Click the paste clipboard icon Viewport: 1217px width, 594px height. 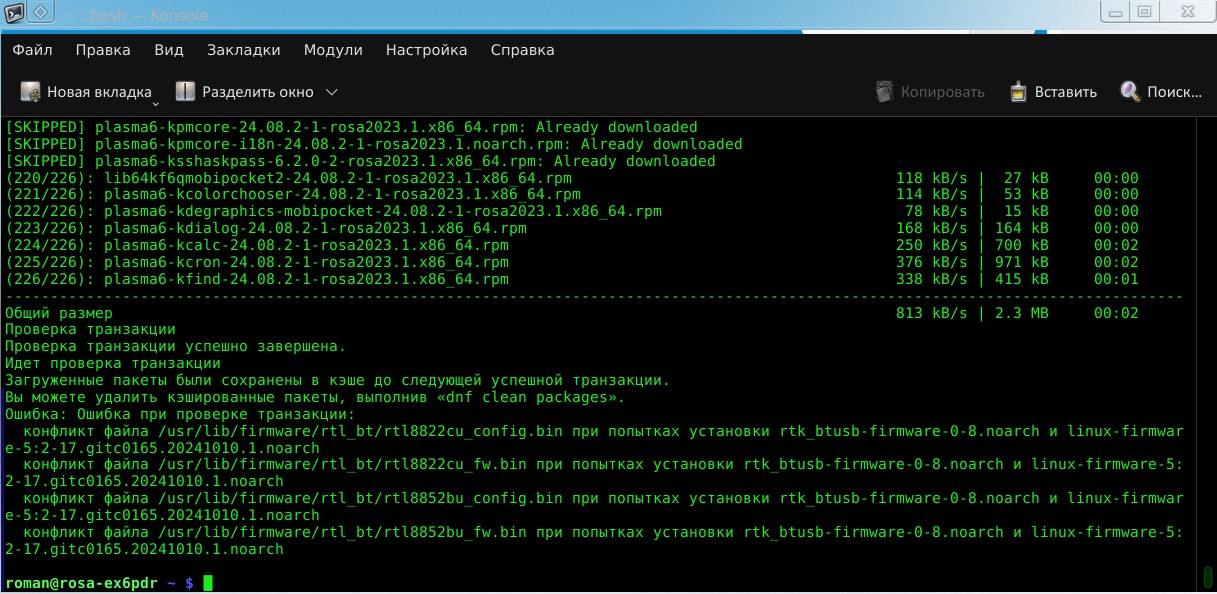1018,92
